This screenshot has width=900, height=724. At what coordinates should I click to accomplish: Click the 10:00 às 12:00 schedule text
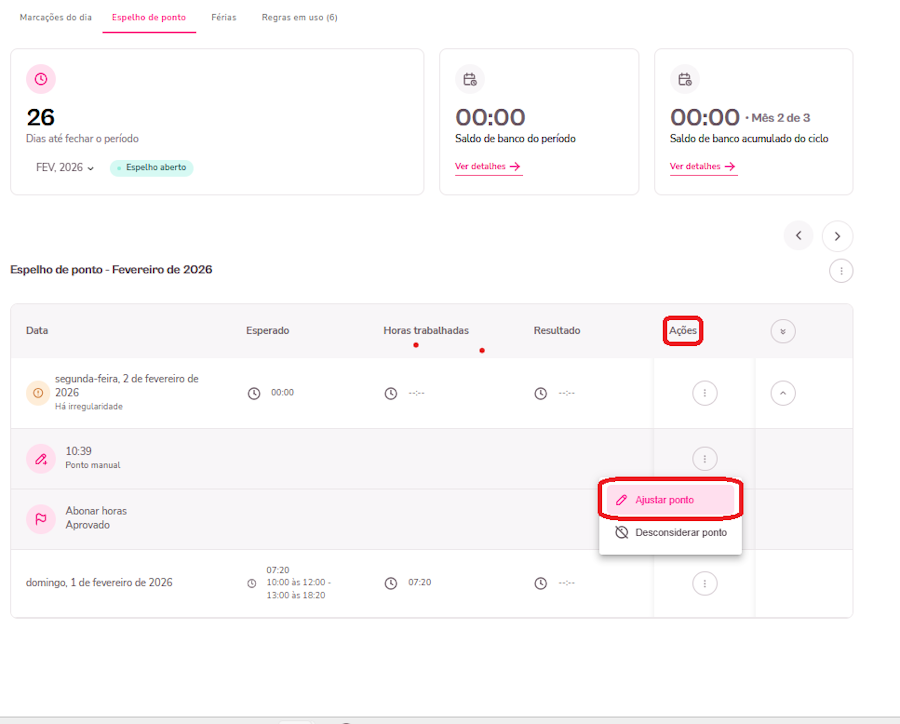click(298, 582)
